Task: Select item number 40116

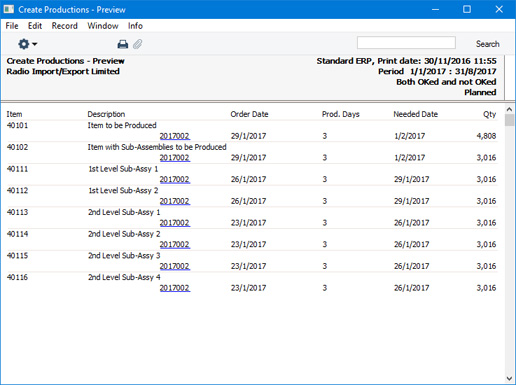Action: point(17,277)
